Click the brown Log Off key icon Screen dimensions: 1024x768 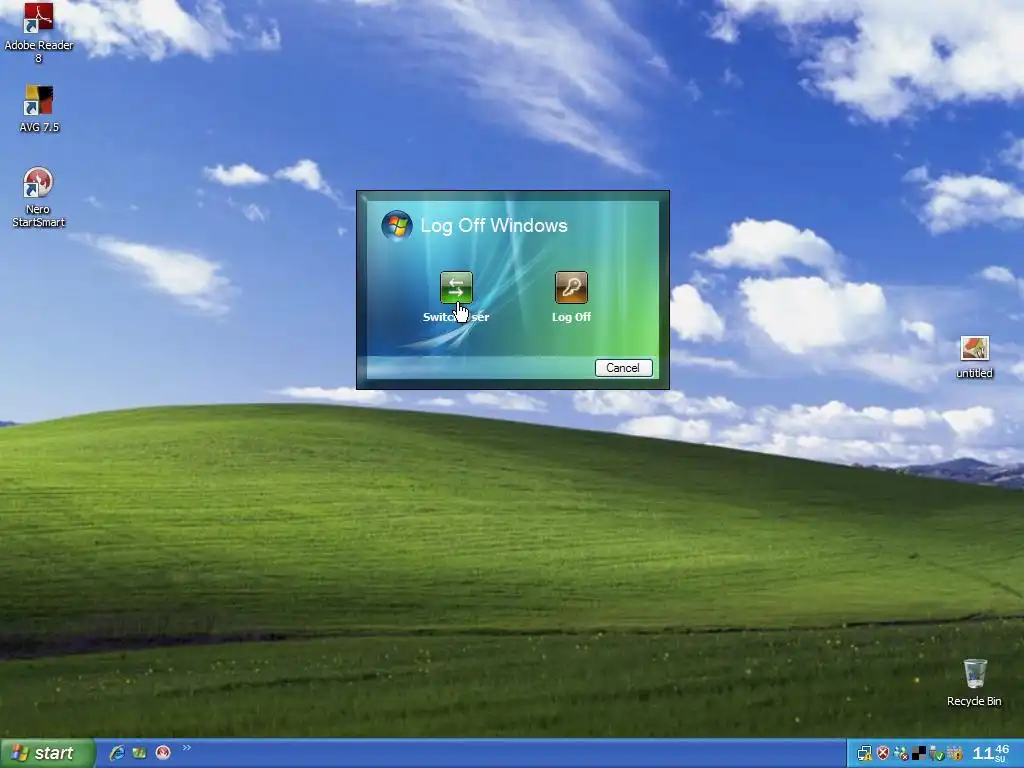[571, 287]
